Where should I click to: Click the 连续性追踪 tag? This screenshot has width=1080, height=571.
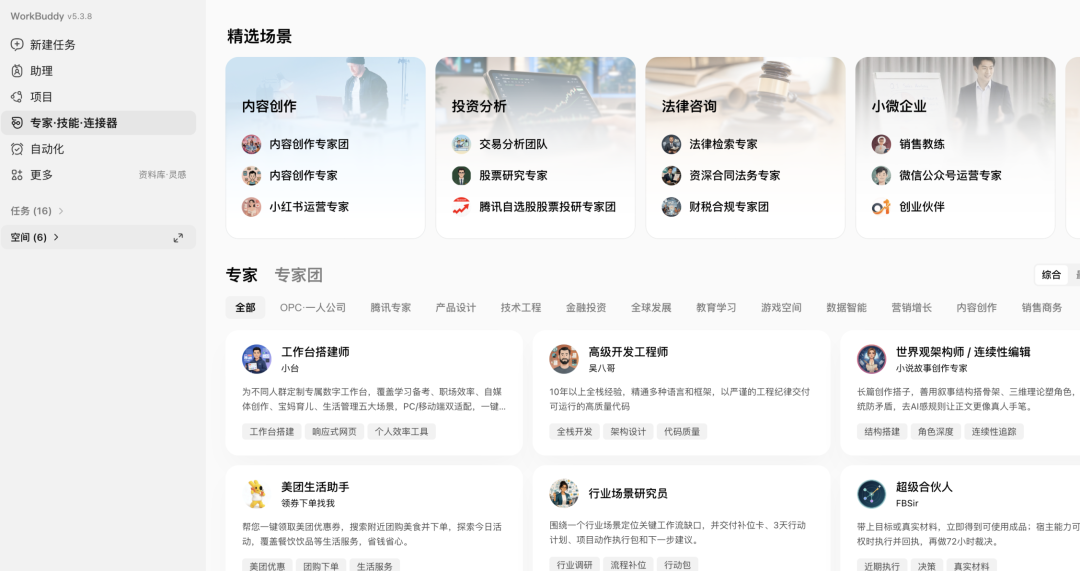[x=994, y=432]
